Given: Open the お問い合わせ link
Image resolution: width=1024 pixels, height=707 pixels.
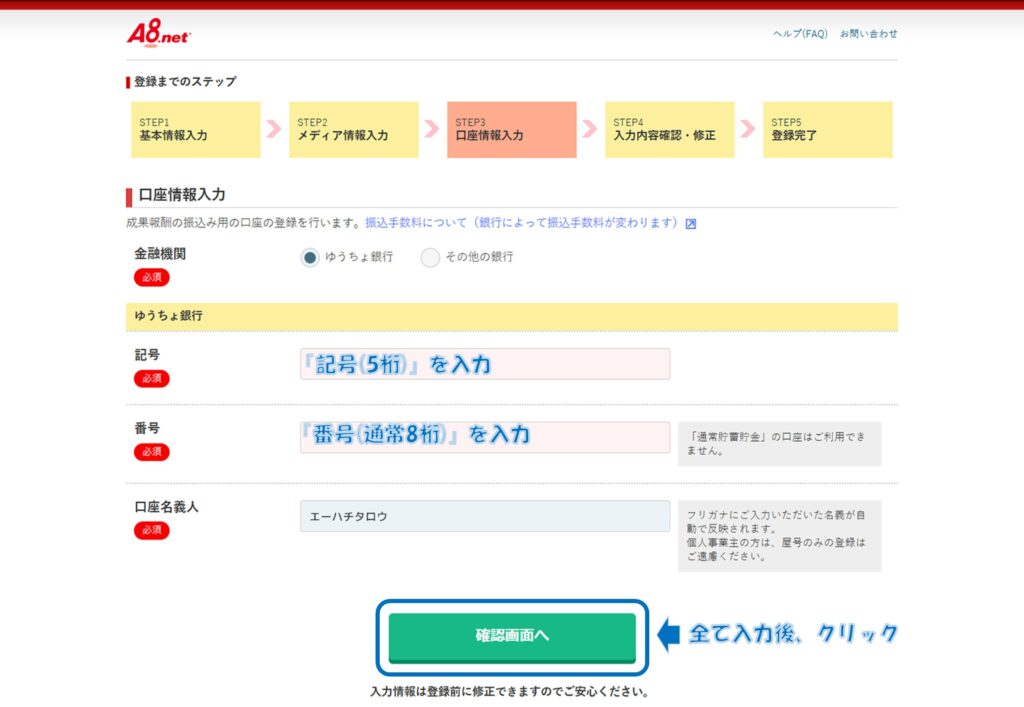Looking at the screenshot, I should tap(868, 34).
